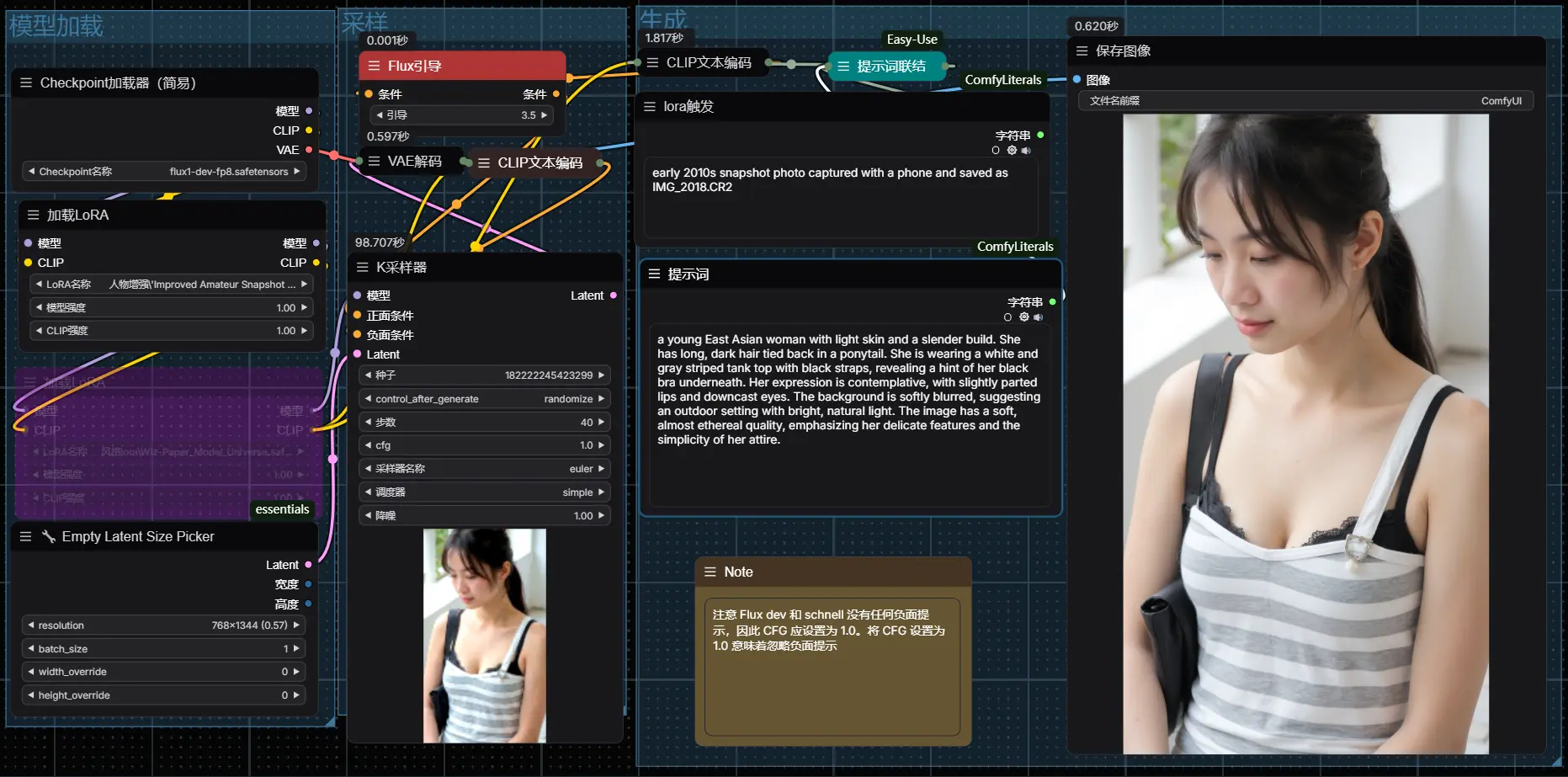Increase the 步数 value with the right arrow
This screenshot has height=777, width=1568.
601,422
